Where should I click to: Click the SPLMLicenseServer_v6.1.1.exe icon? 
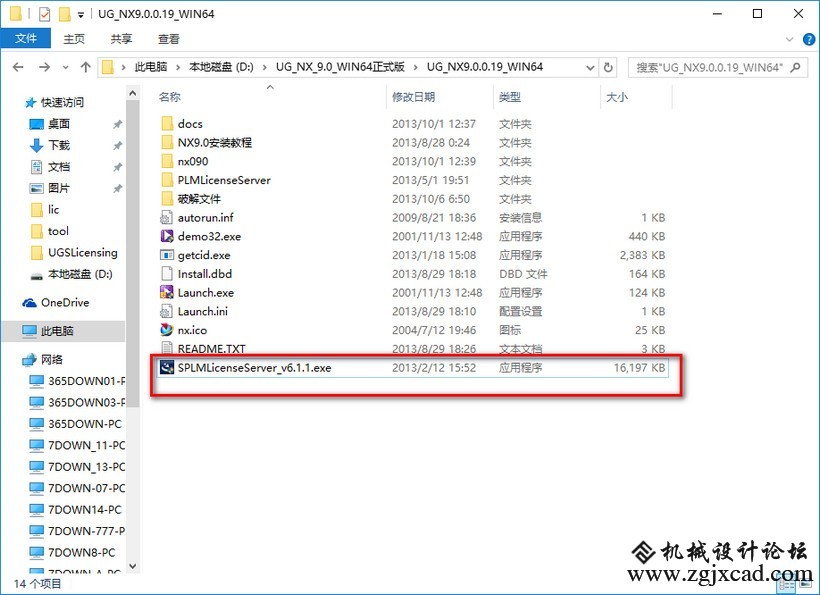[167, 368]
